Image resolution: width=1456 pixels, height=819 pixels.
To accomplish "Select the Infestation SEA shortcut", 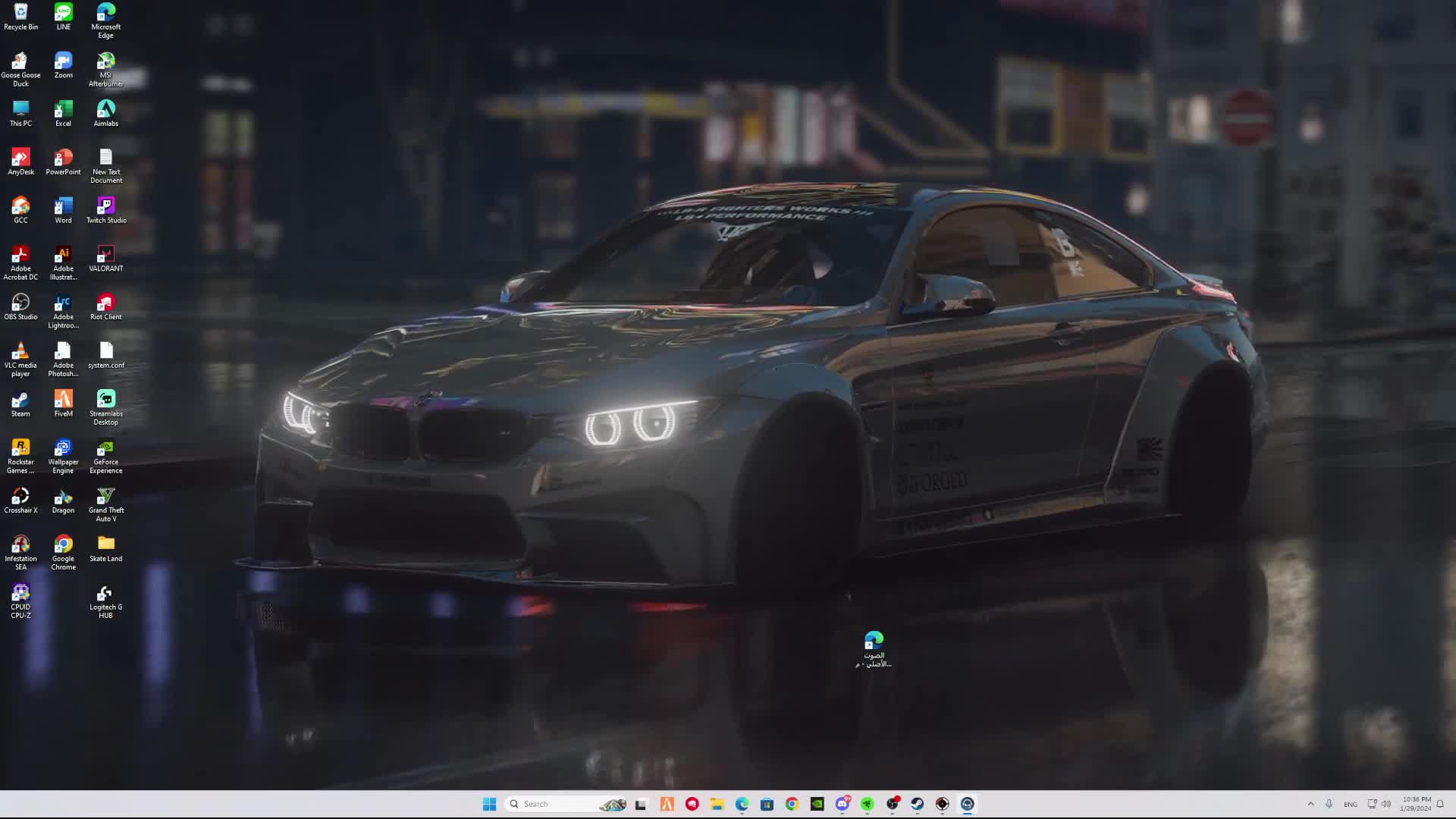I will (x=20, y=554).
